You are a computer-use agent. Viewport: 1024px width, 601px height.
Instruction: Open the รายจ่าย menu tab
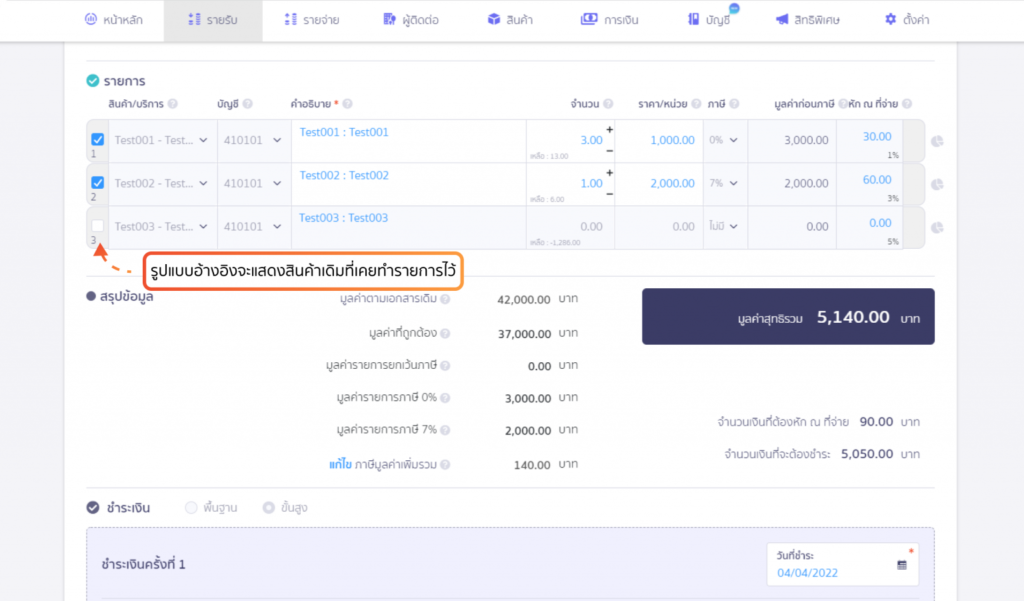pyautogui.click(x=312, y=20)
